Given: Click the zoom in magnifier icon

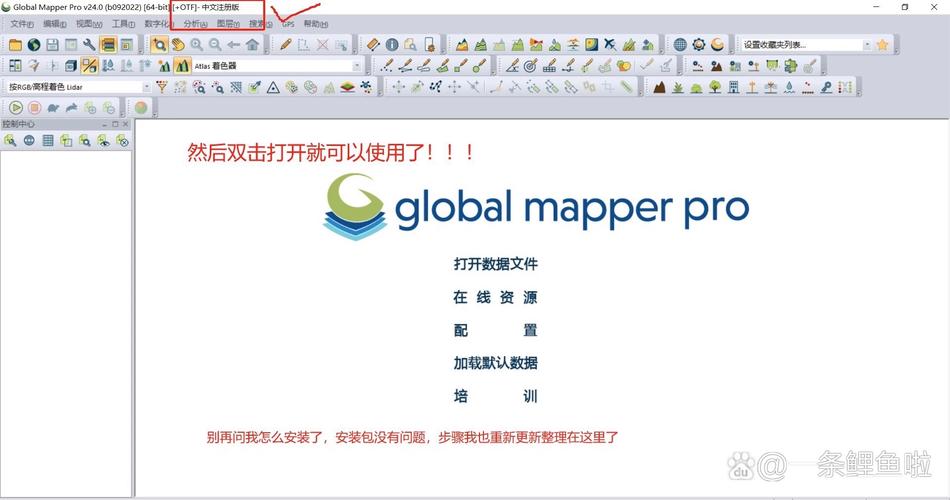Looking at the screenshot, I should [196, 44].
